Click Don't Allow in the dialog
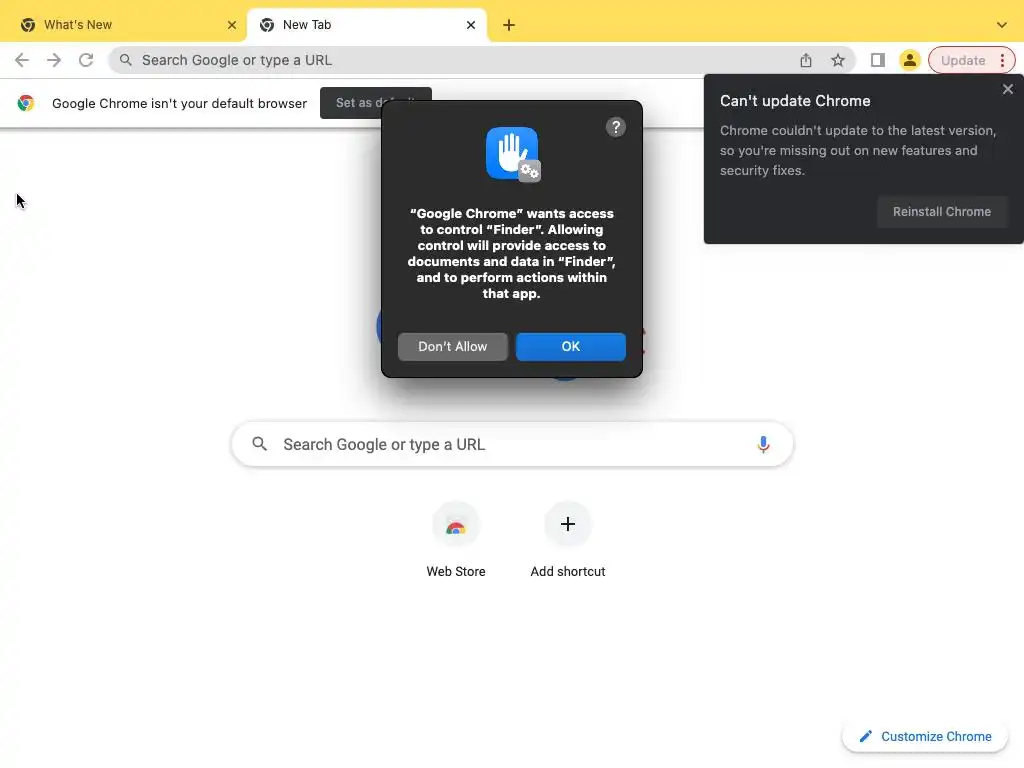1024x768 pixels. pos(453,346)
